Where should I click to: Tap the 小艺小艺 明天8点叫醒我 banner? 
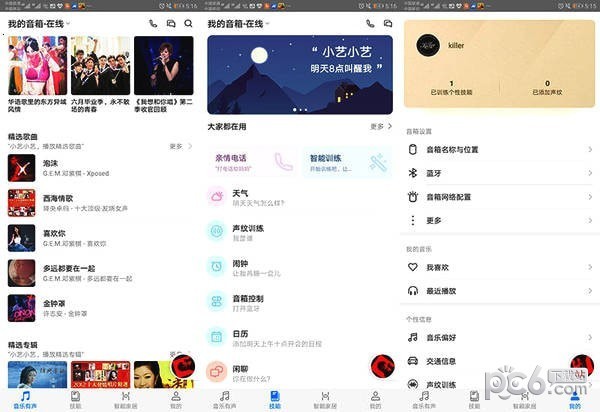click(300, 75)
